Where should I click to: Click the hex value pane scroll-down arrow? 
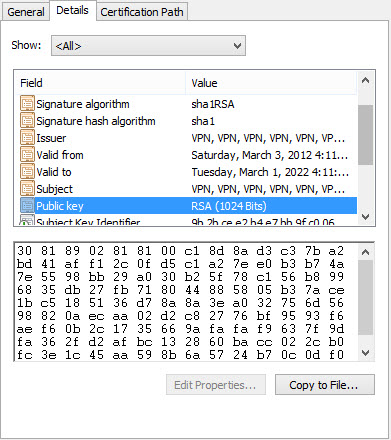(365, 353)
